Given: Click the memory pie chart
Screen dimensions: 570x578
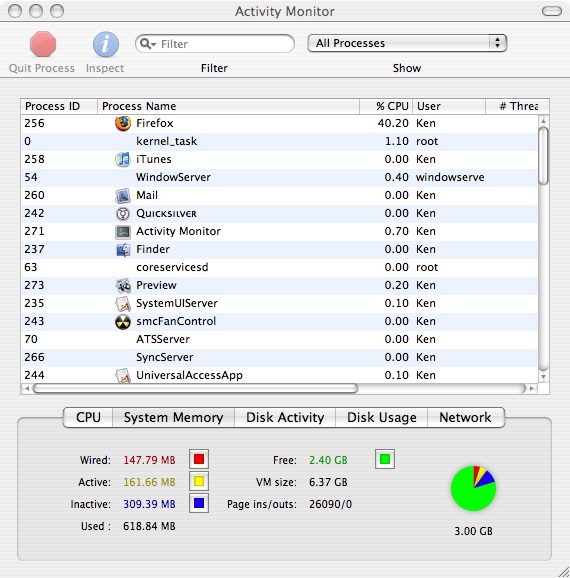Looking at the screenshot, I should 473,488.
